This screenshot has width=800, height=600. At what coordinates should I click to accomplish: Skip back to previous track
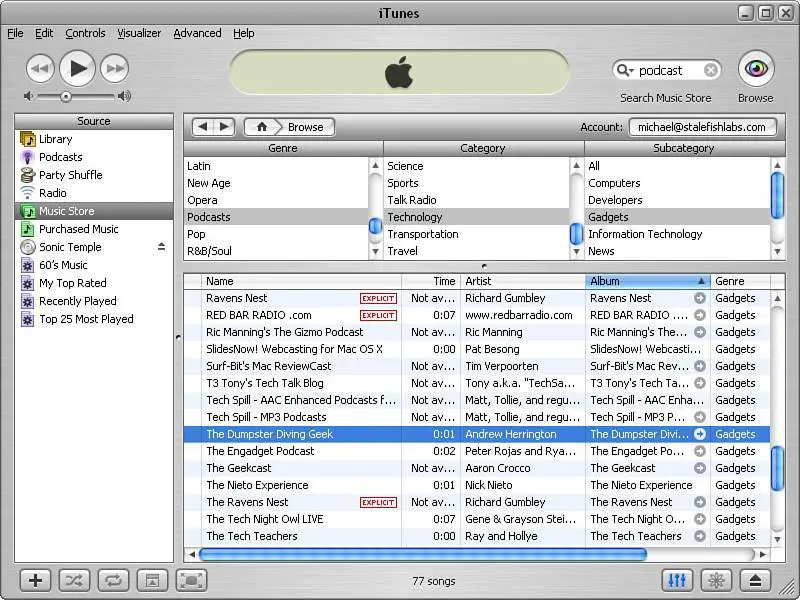coord(40,68)
